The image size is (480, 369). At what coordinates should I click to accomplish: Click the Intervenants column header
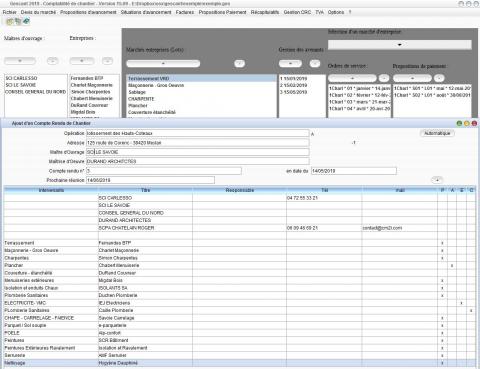tap(51, 190)
